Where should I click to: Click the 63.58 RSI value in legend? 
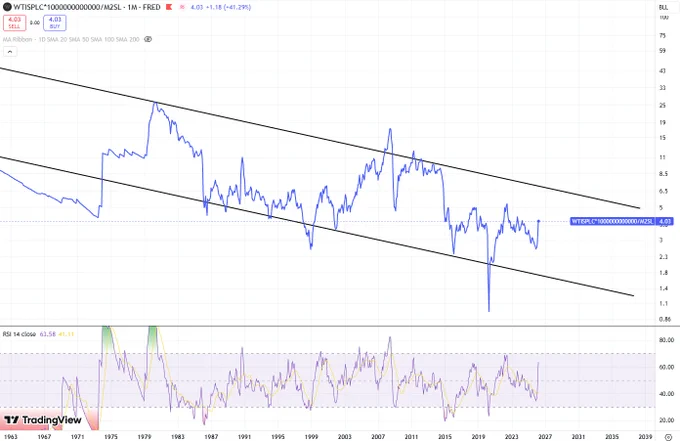[47, 334]
